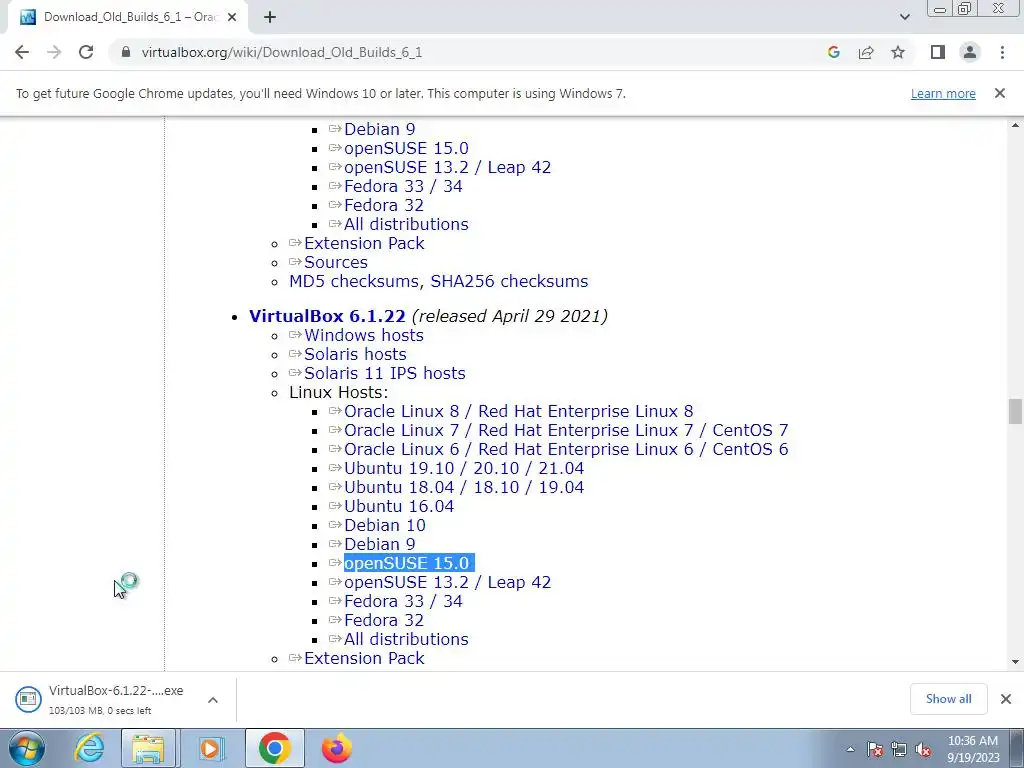Open Sources link

pos(336,263)
